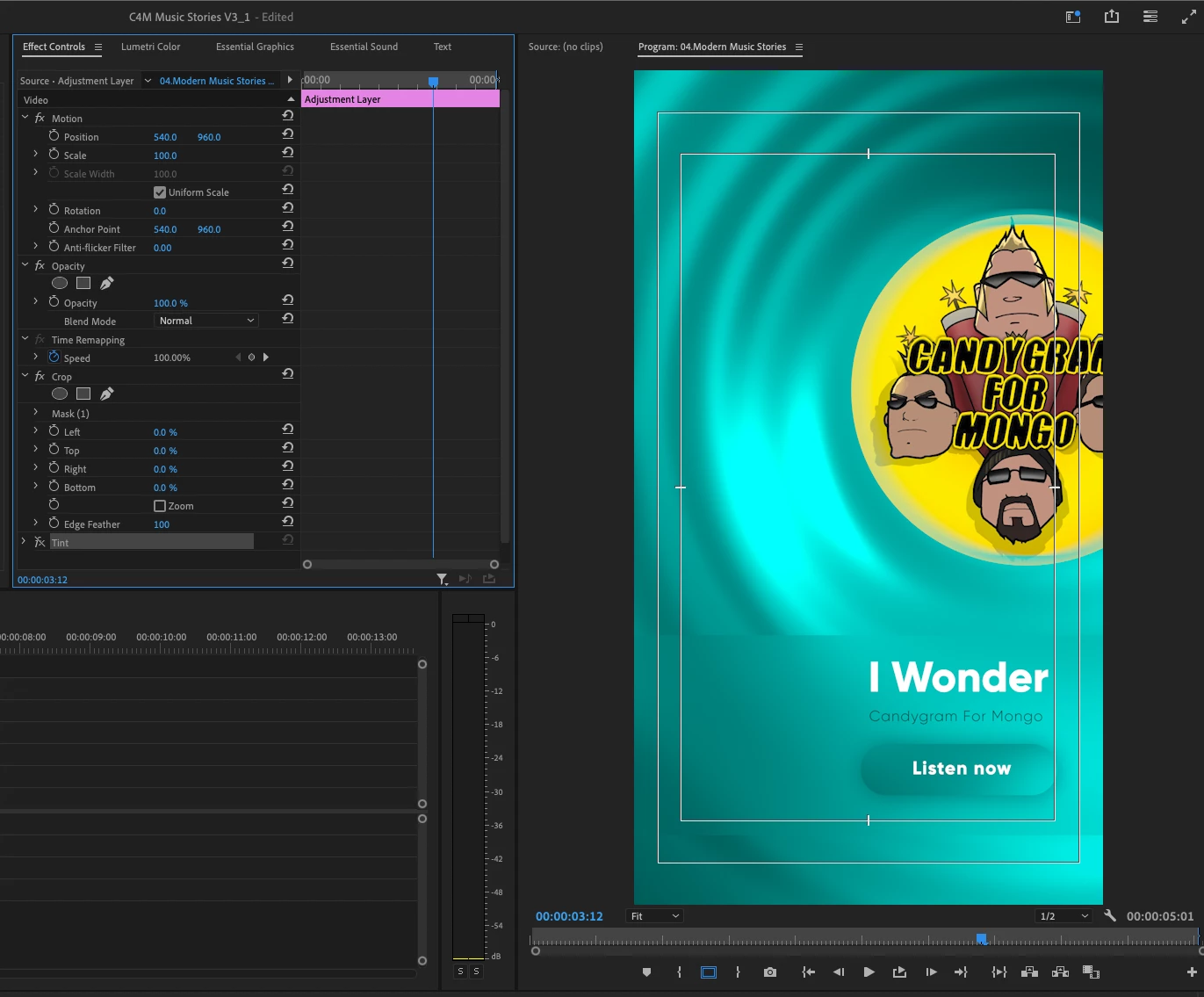This screenshot has height=997, width=1204.
Task: Toggle the Motion fx effect switch
Action: click(x=40, y=118)
